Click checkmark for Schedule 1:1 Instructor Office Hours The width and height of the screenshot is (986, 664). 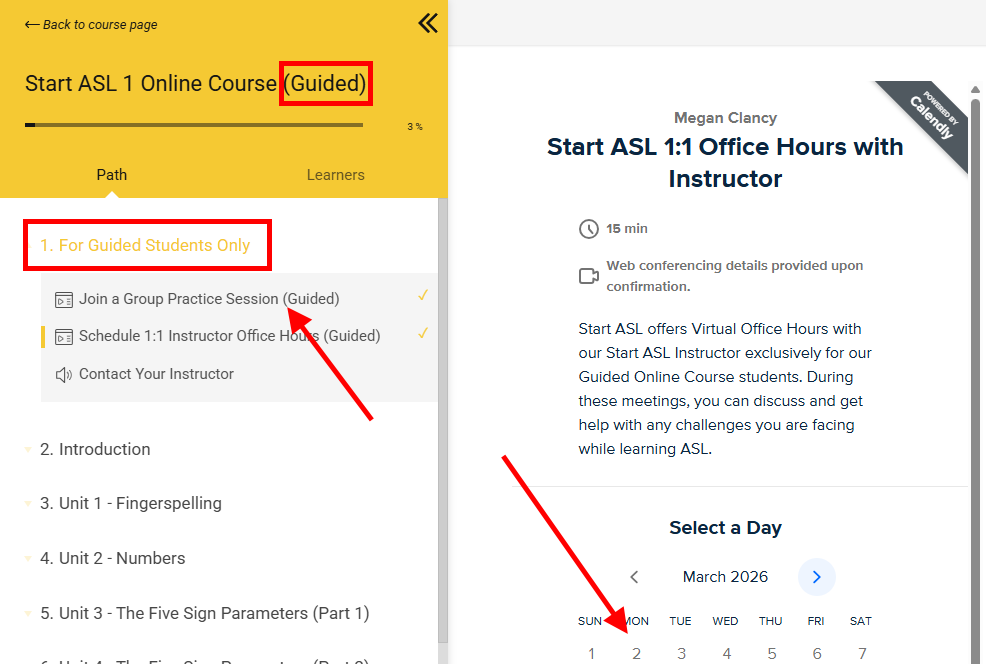[x=423, y=333]
